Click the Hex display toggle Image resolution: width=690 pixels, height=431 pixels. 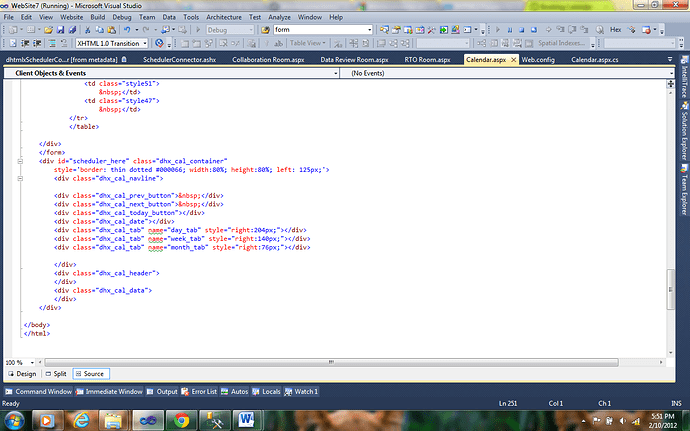pos(615,30)
